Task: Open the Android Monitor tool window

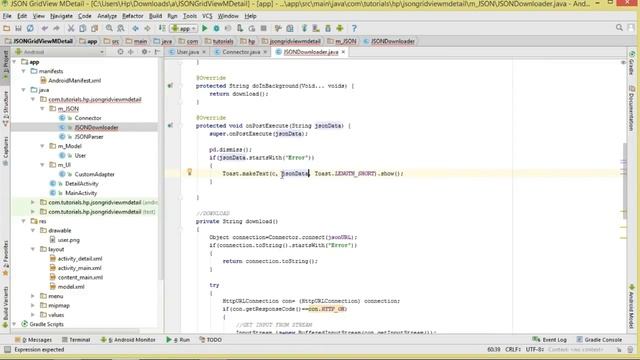Action: (128, 339)
